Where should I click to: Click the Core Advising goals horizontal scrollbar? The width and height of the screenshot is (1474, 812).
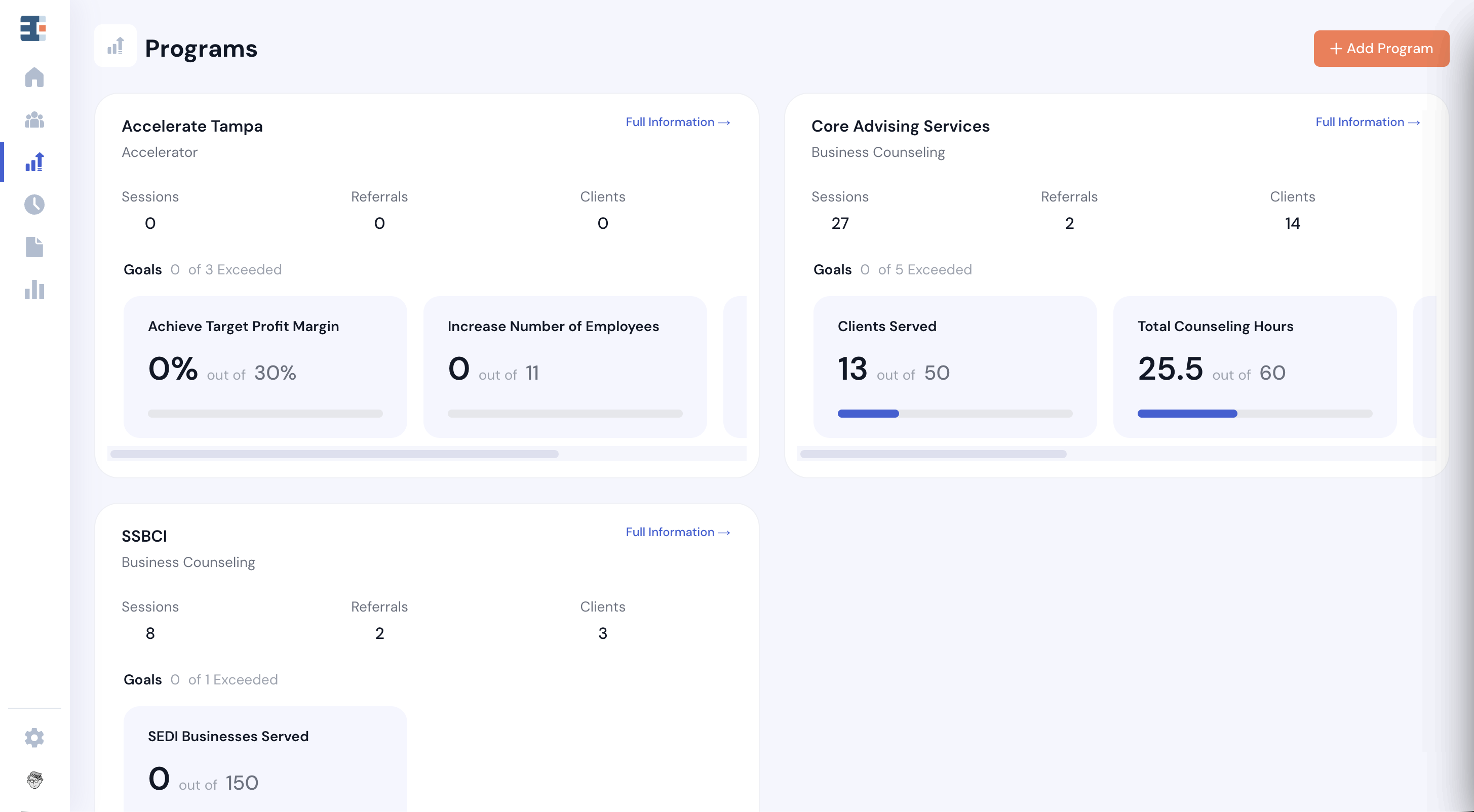click(933, 454)
